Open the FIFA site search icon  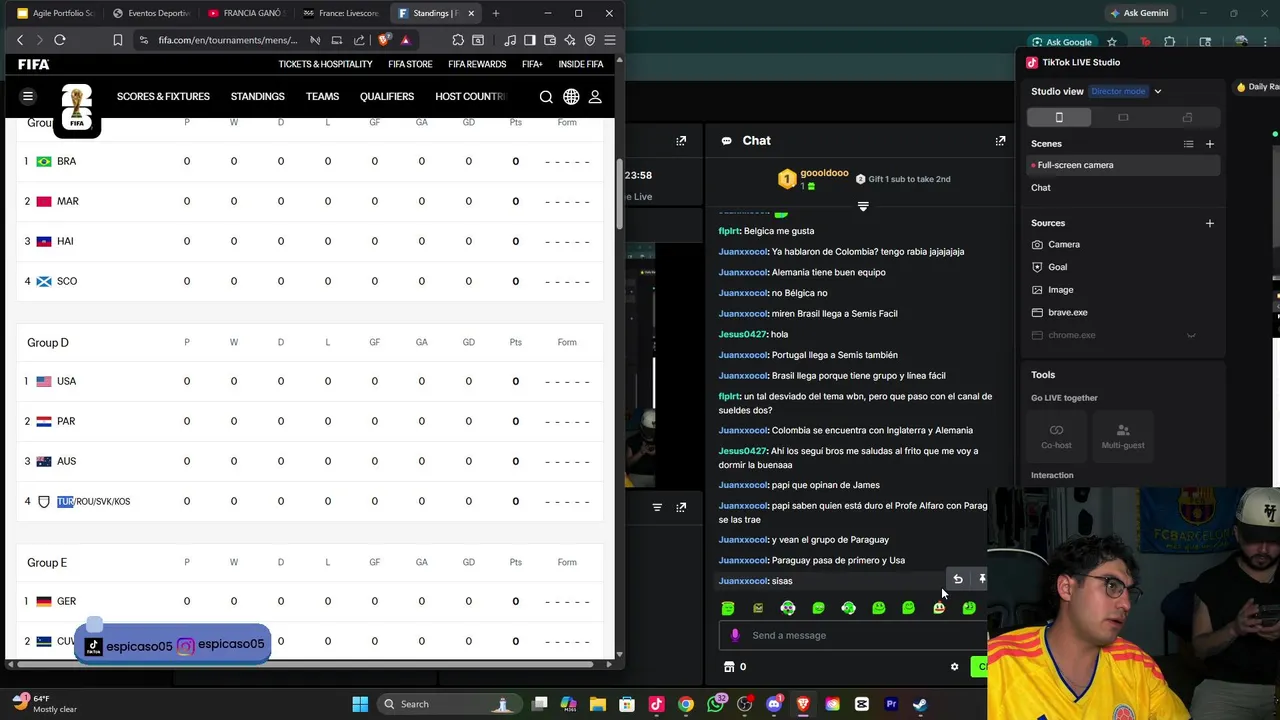pos(546,97)
